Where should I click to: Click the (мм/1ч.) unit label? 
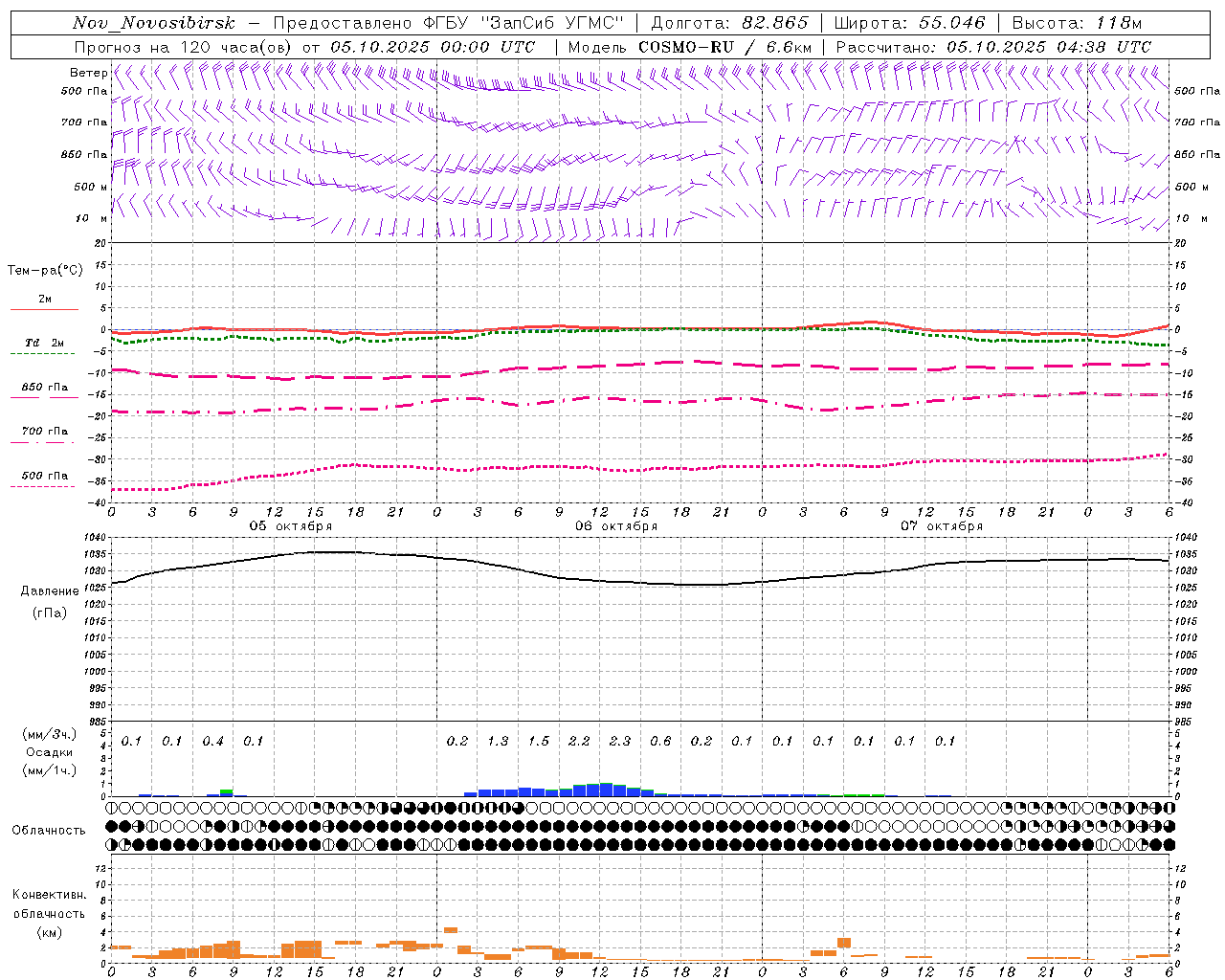pos(50,770)
